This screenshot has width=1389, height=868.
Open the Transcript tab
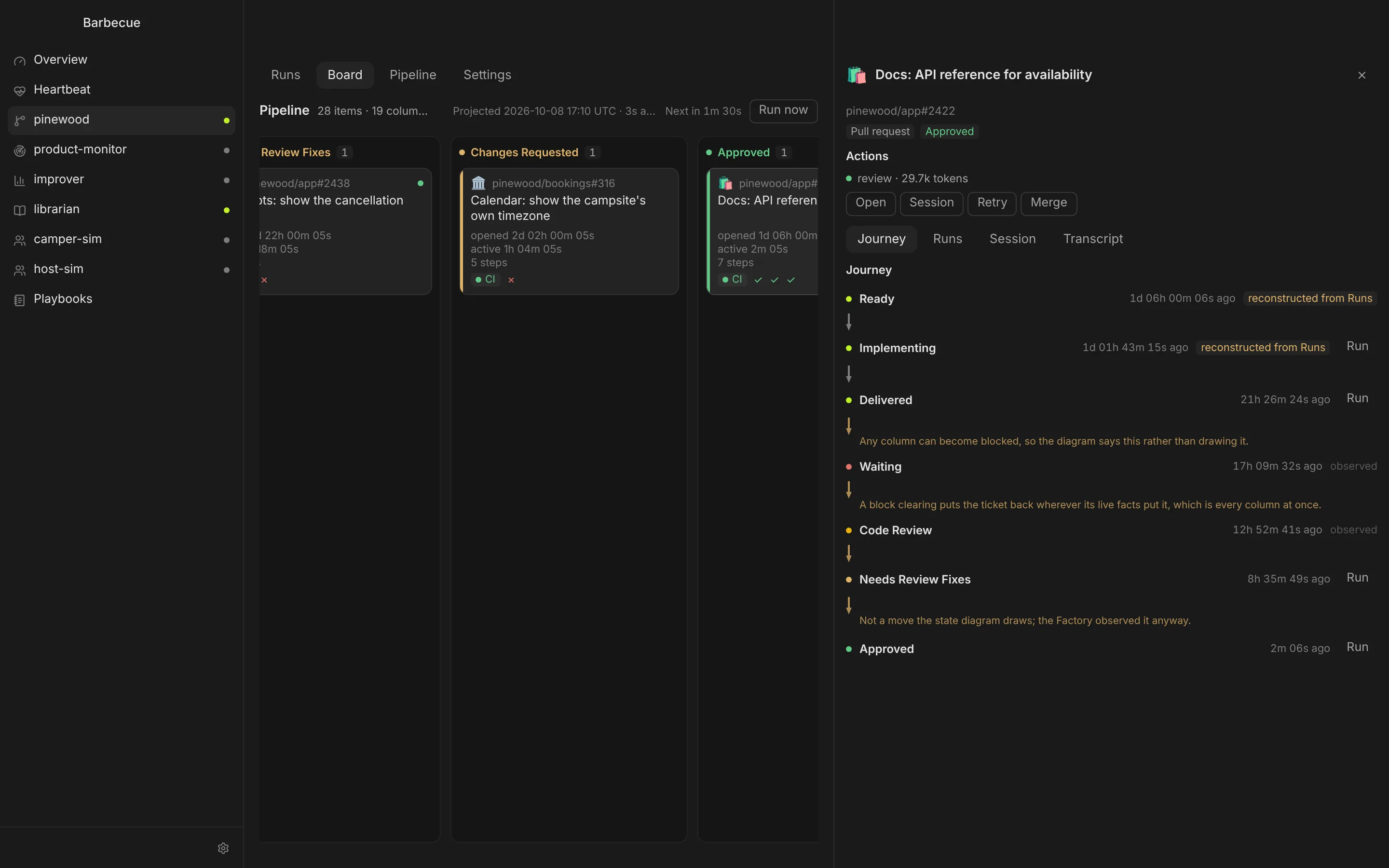coord(1093,239)
